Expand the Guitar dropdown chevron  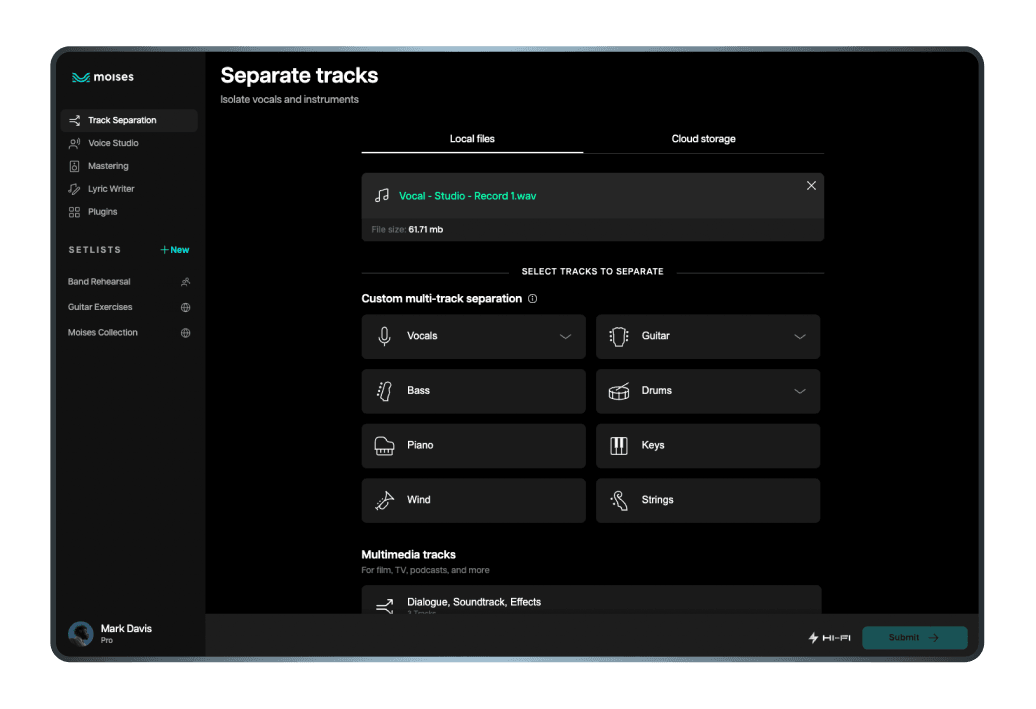tap(799, 337)
